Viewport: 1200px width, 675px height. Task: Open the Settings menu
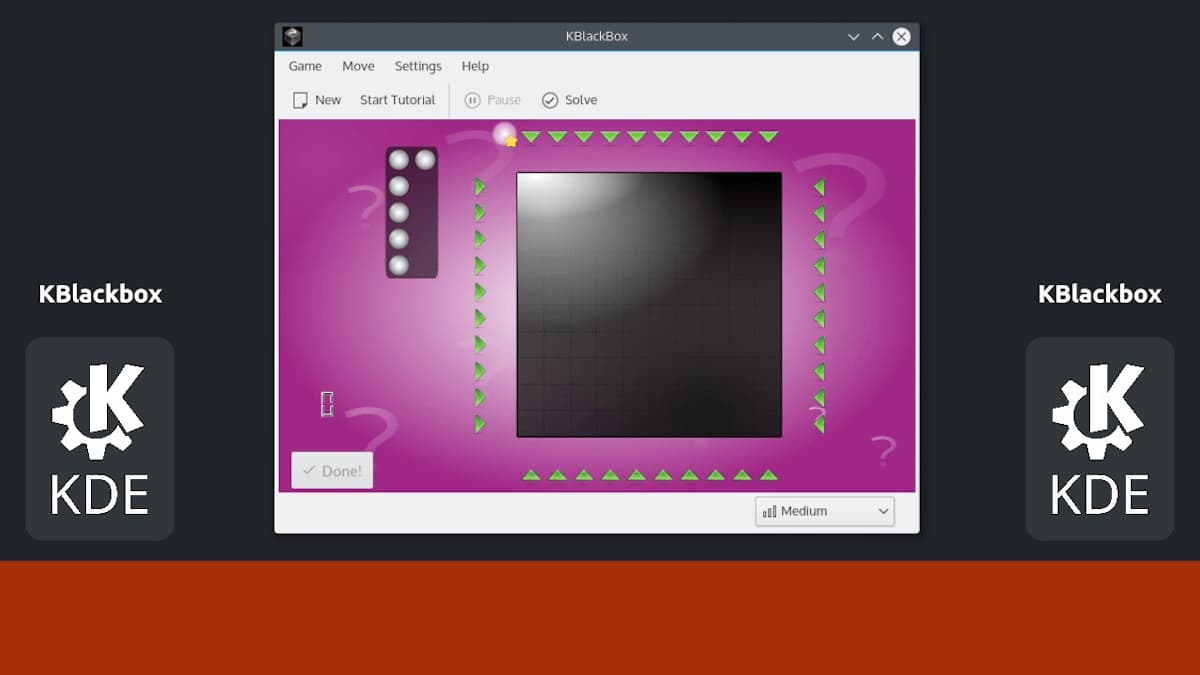(x=418, y=66)
